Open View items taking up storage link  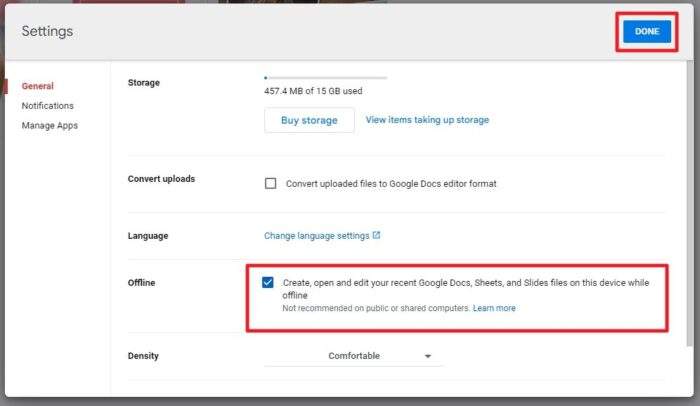[x=427, y=120]
